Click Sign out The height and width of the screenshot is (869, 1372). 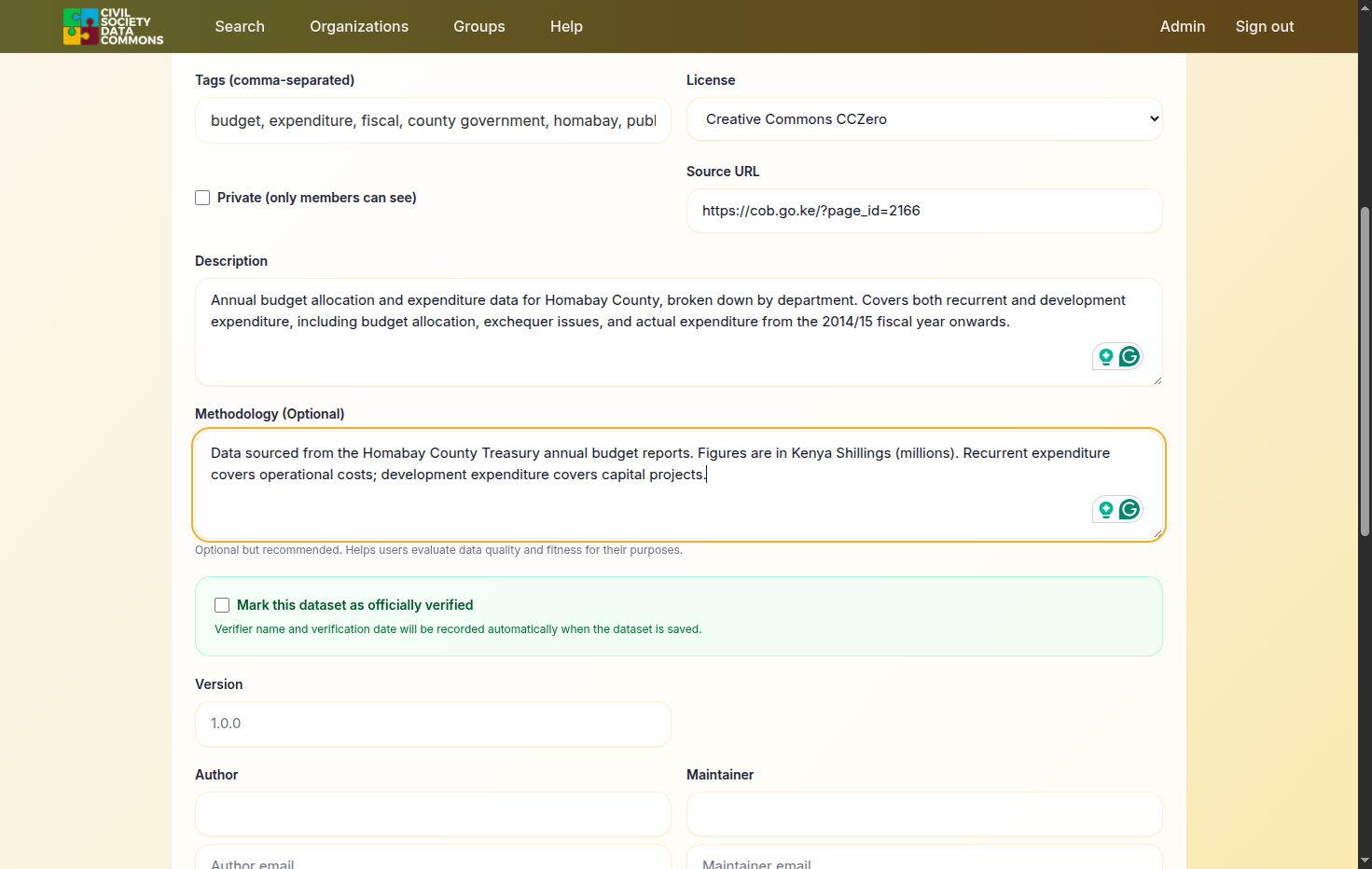(1265, 26)
